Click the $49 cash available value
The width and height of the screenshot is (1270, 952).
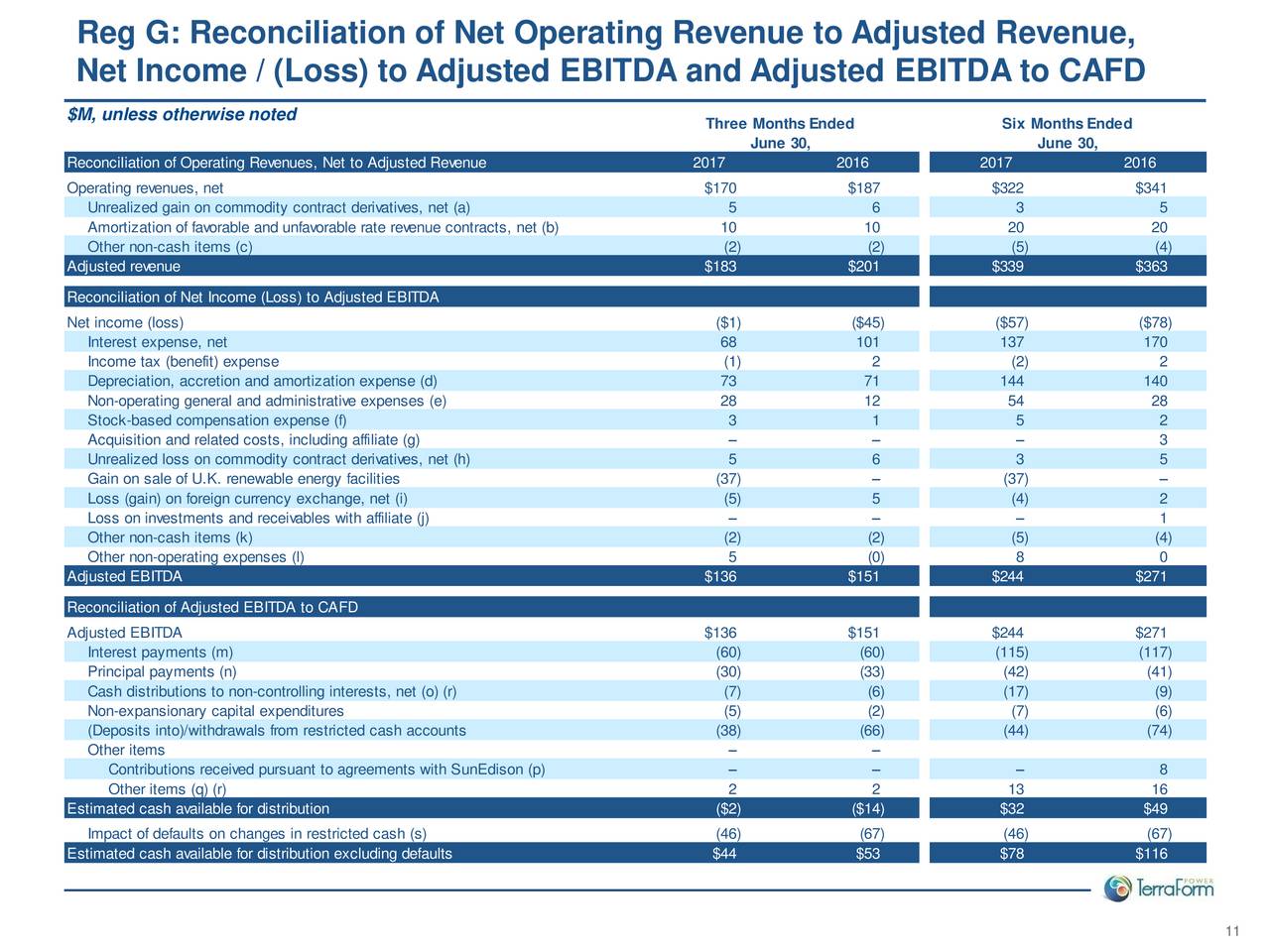click(x=1155, y=808)
